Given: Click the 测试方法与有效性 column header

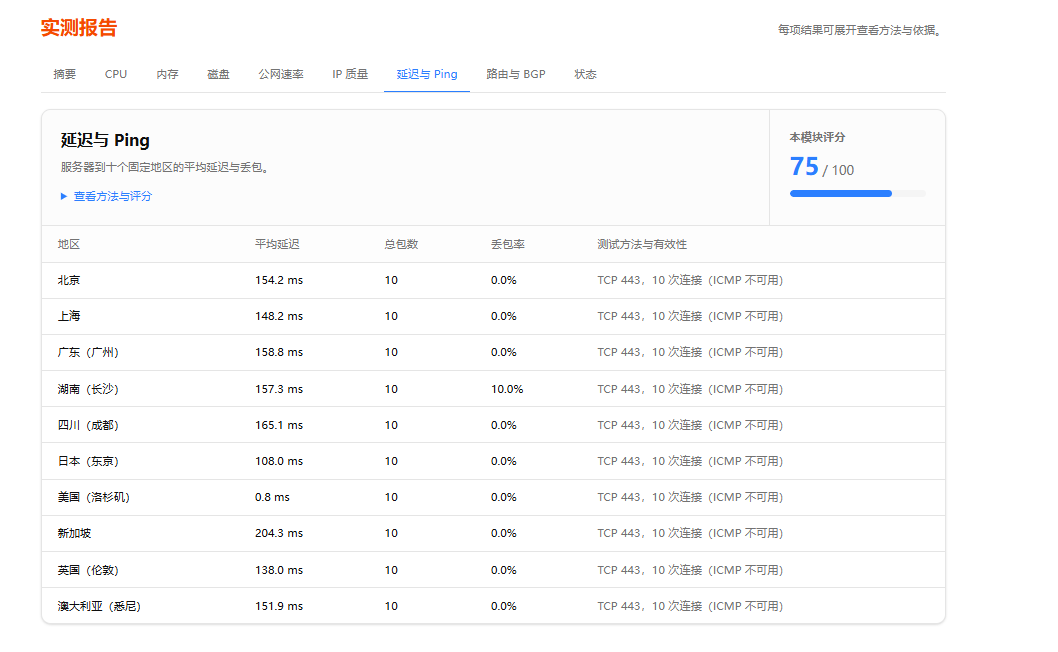Looking at the screenshot, I should (642, 244).
